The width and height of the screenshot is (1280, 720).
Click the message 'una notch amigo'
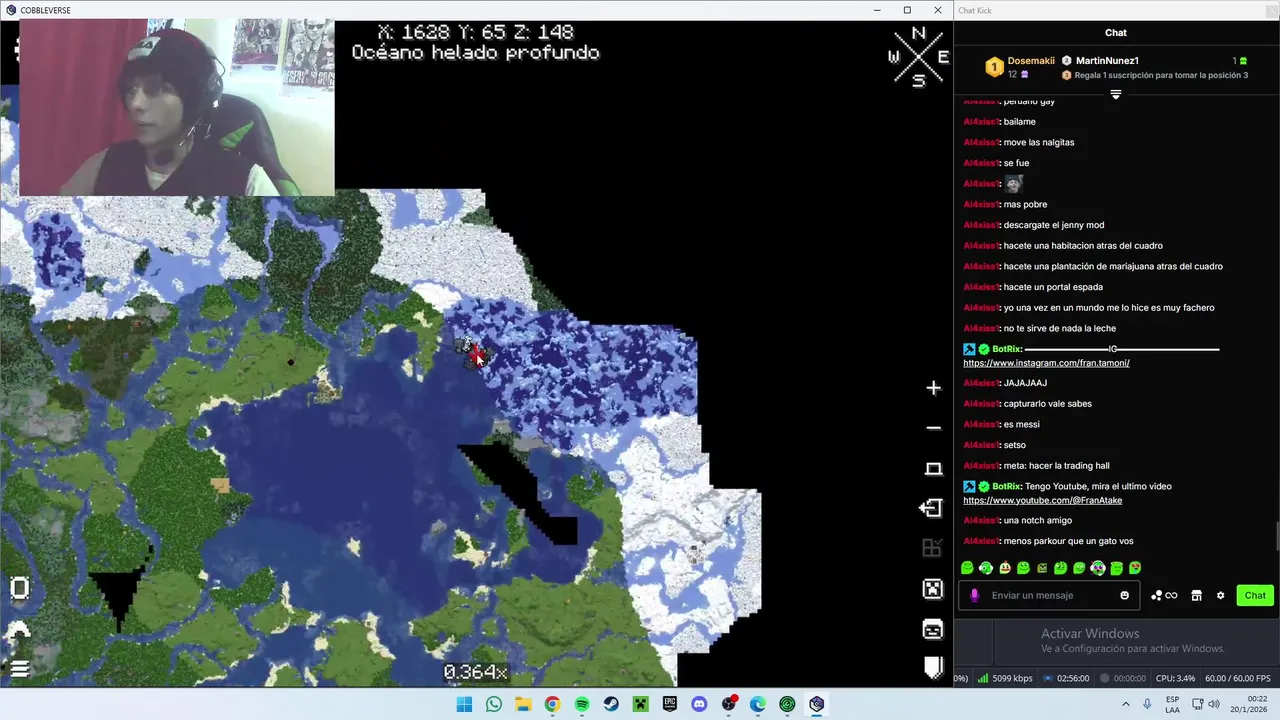1037,521
